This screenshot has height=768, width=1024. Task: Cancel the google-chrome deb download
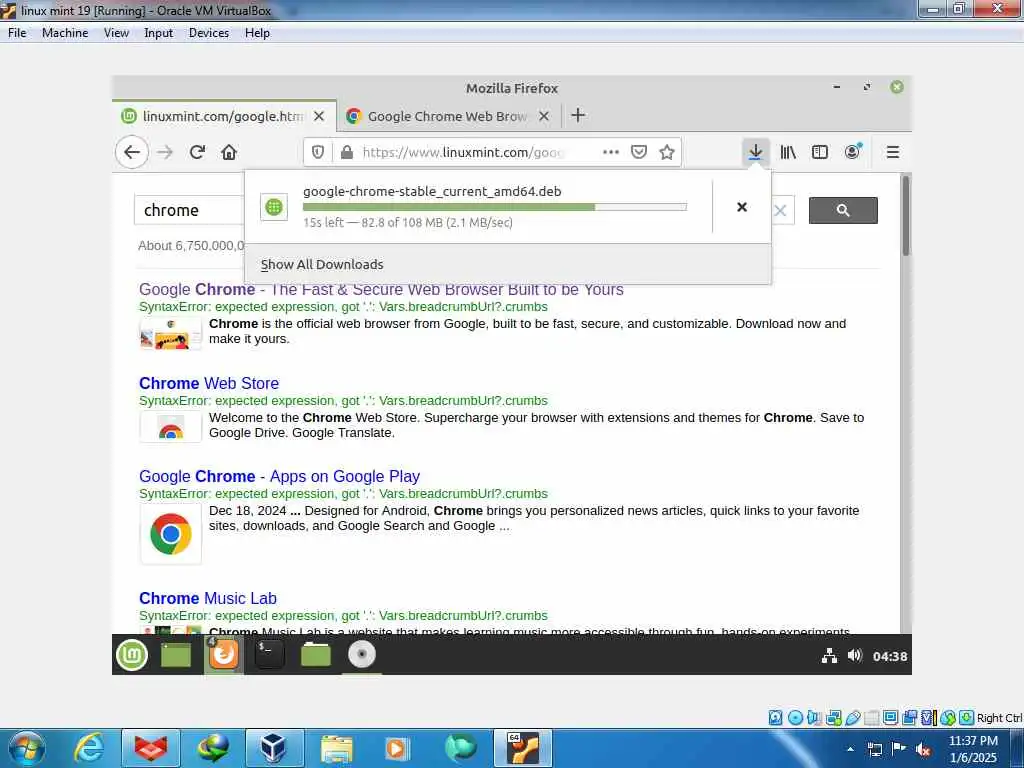[742, 207]
